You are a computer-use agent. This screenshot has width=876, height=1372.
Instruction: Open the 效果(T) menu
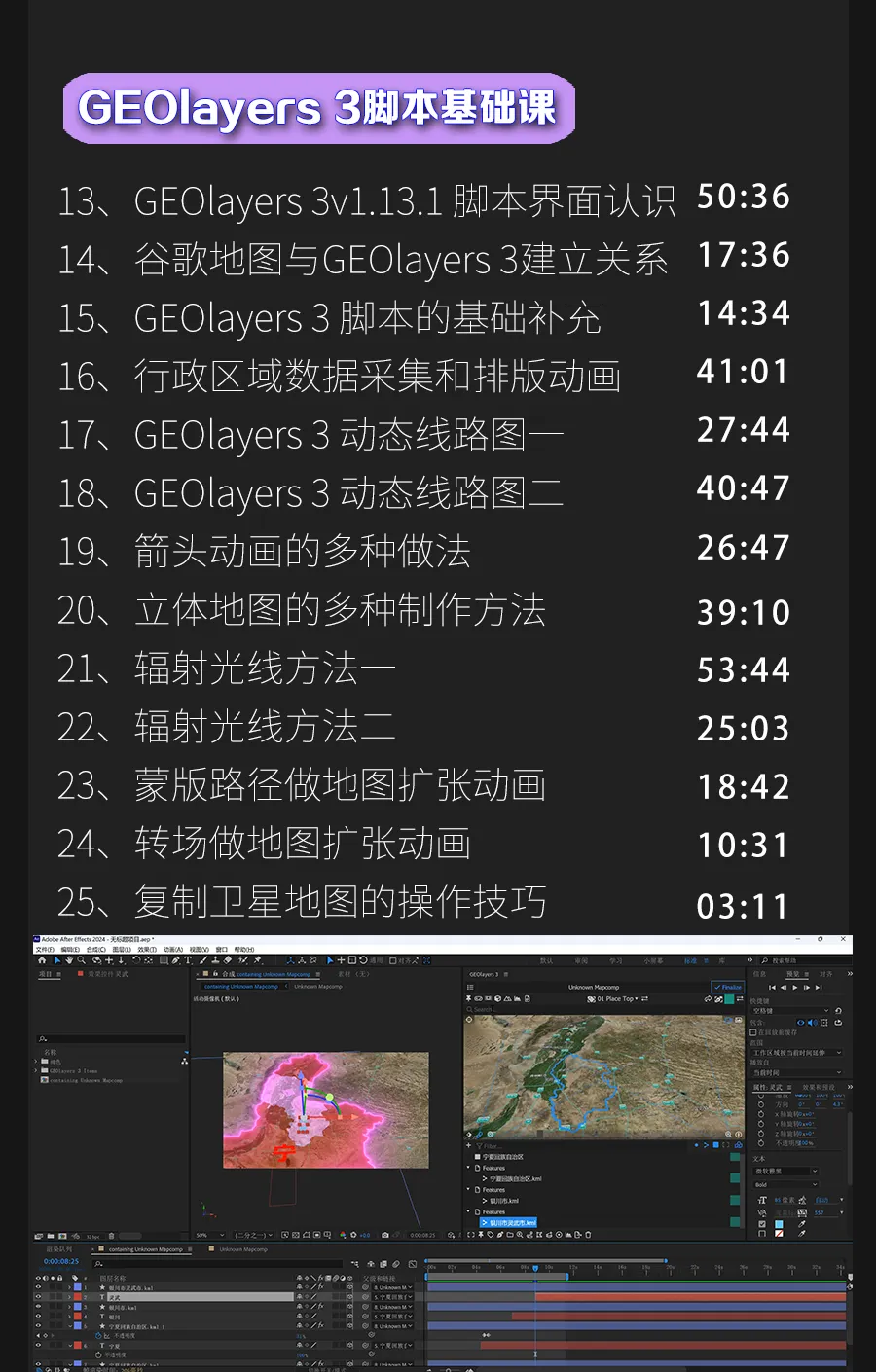pyautogui.click(x=147, y=950)
